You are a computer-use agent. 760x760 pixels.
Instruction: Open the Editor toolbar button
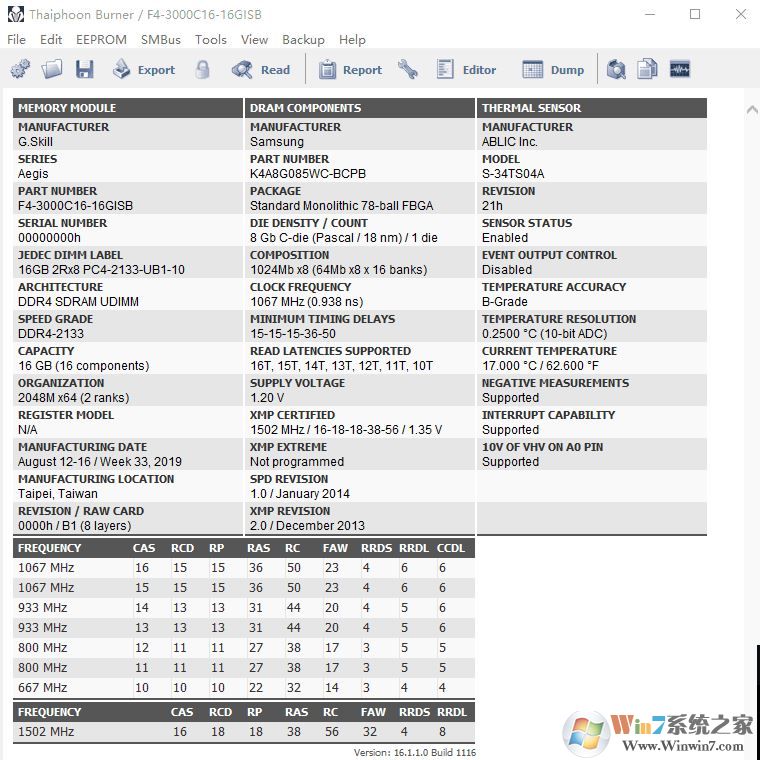466,70
